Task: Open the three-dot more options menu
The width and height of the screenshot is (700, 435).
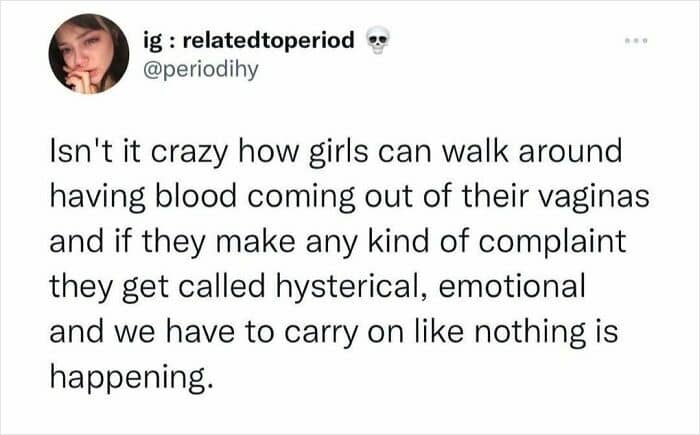Action: (637, 41)
